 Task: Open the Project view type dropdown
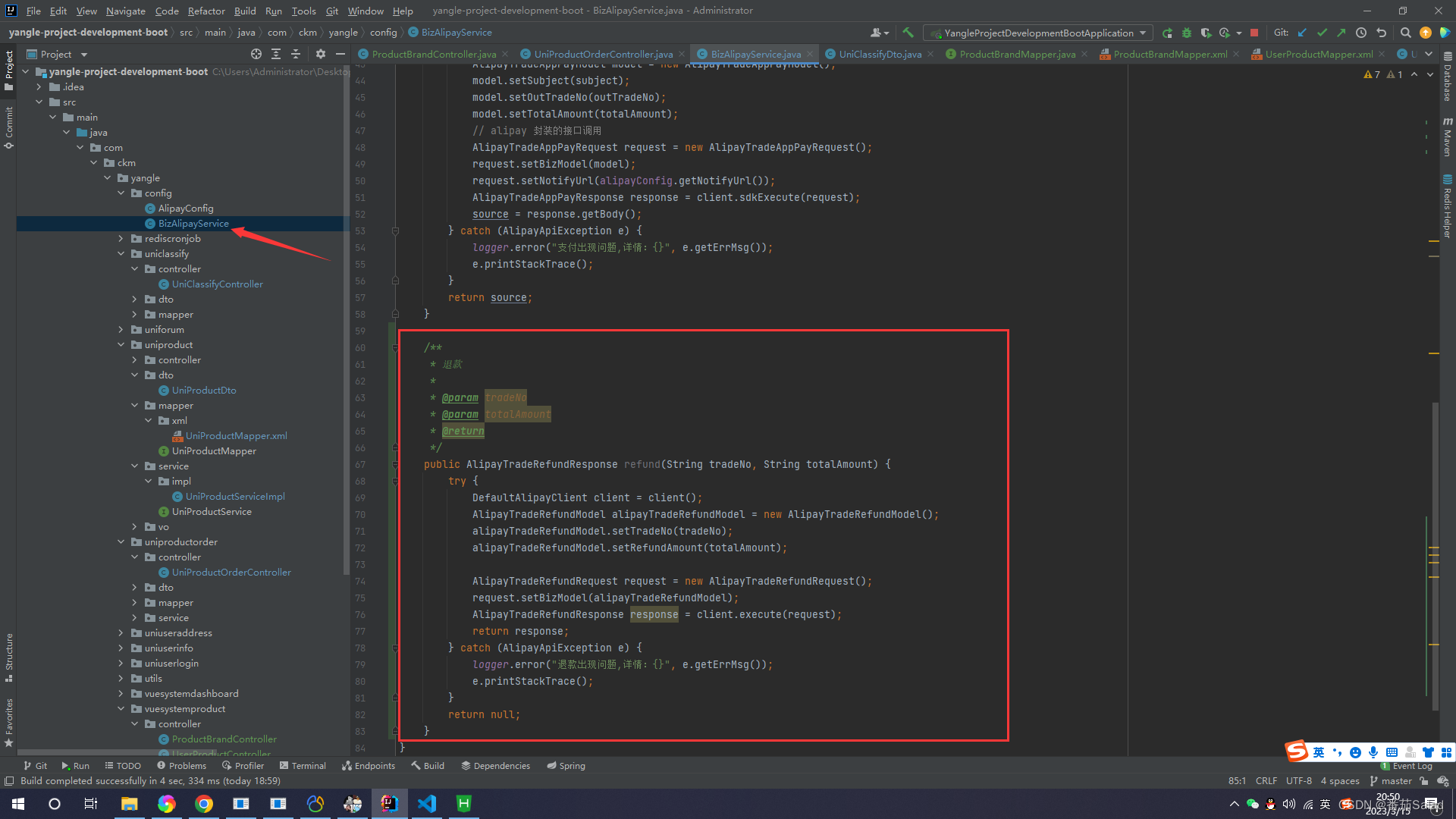57,54
